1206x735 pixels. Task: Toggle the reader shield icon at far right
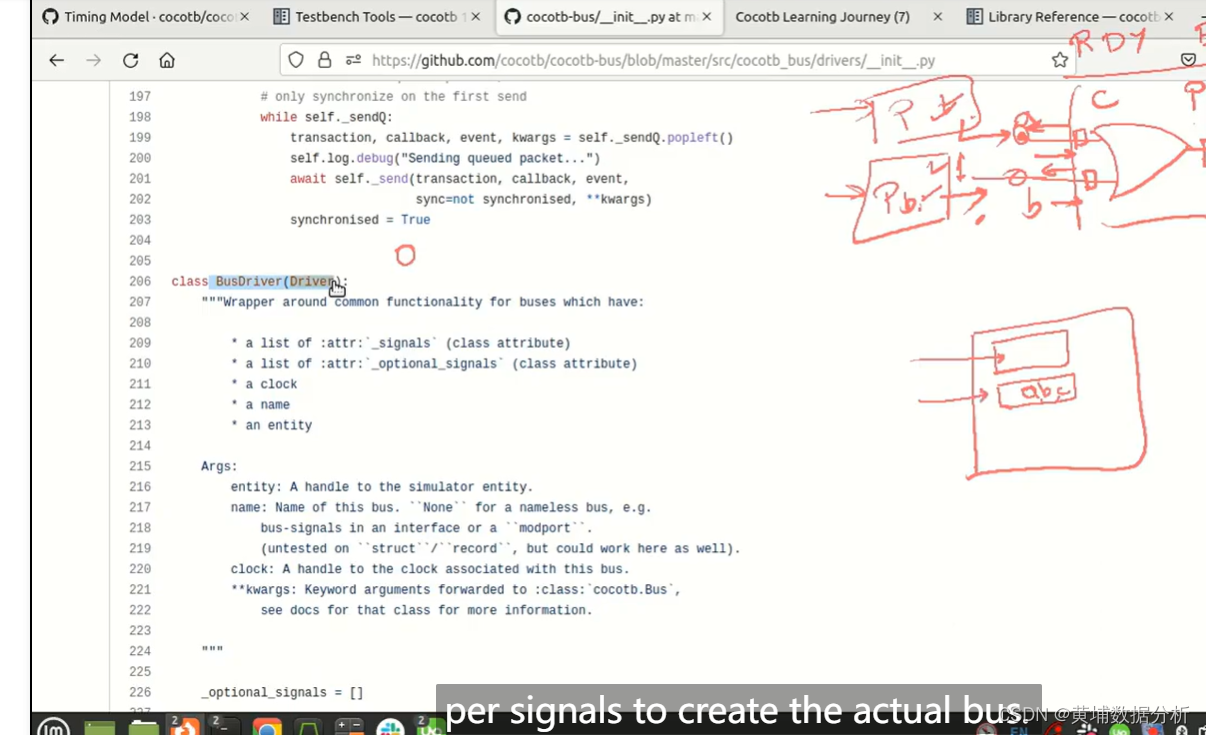(x=1188, y=60)
